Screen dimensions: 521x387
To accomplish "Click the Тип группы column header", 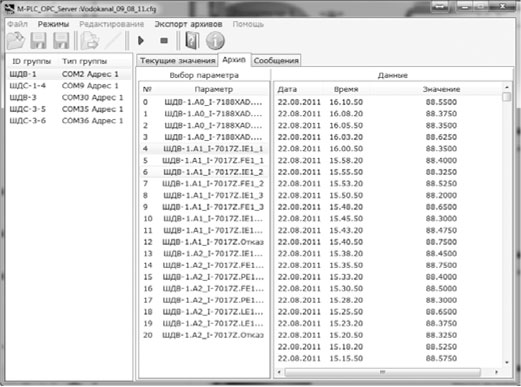I will (x=85, y=61).
